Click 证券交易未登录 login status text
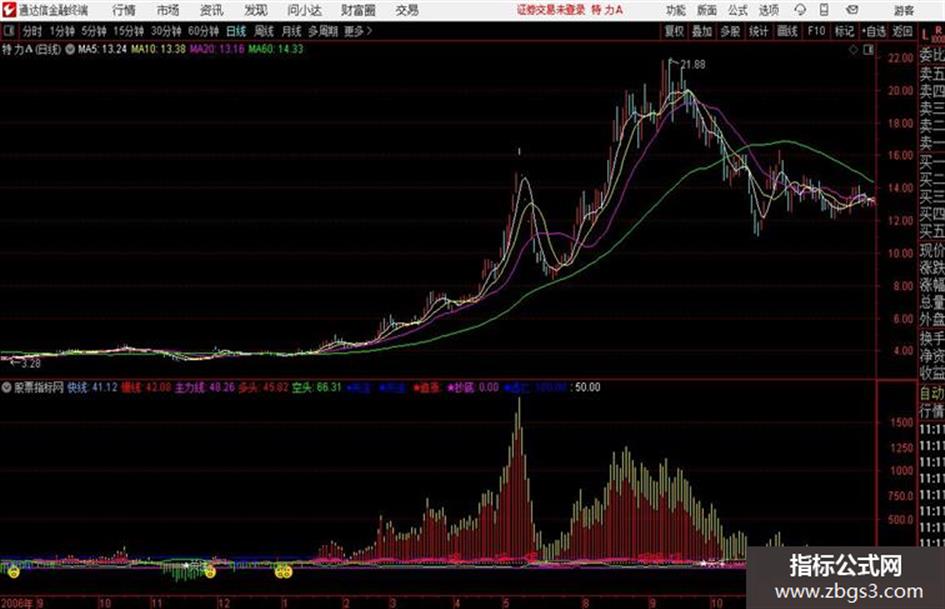 [x=551, y=10]
